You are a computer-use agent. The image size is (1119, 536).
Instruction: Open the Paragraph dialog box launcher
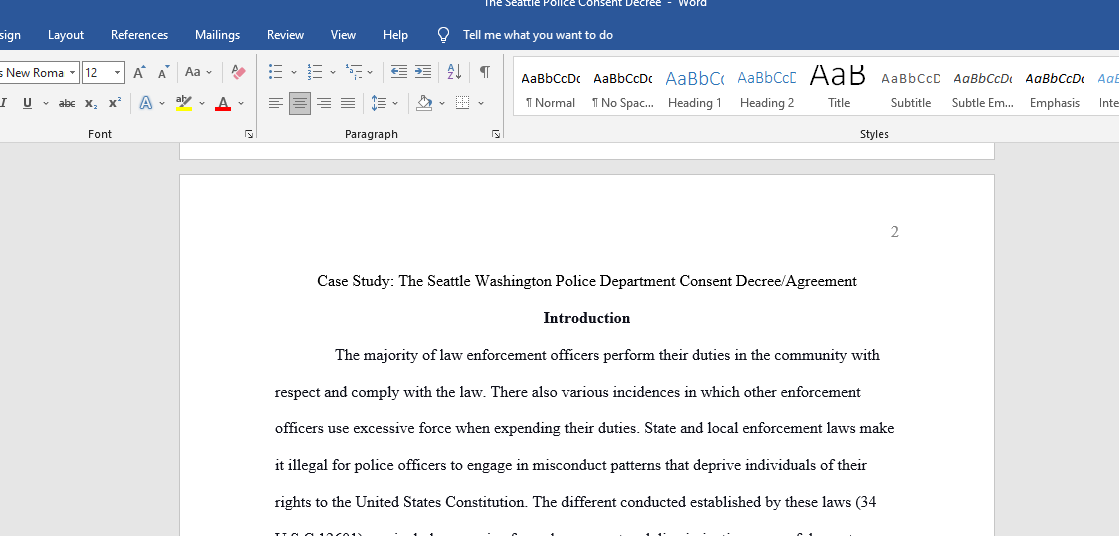point(496,134)
